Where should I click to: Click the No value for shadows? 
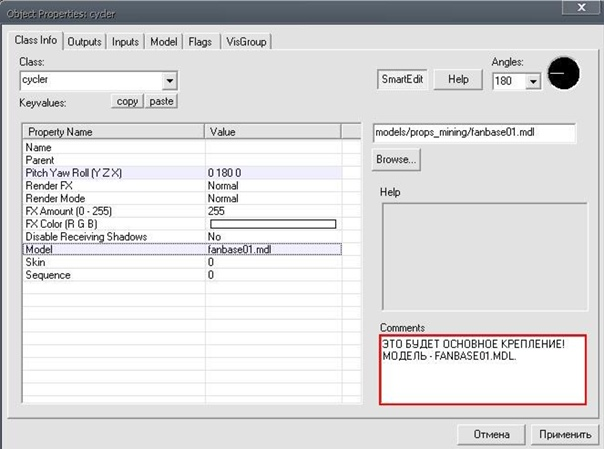tap(214, 236)
